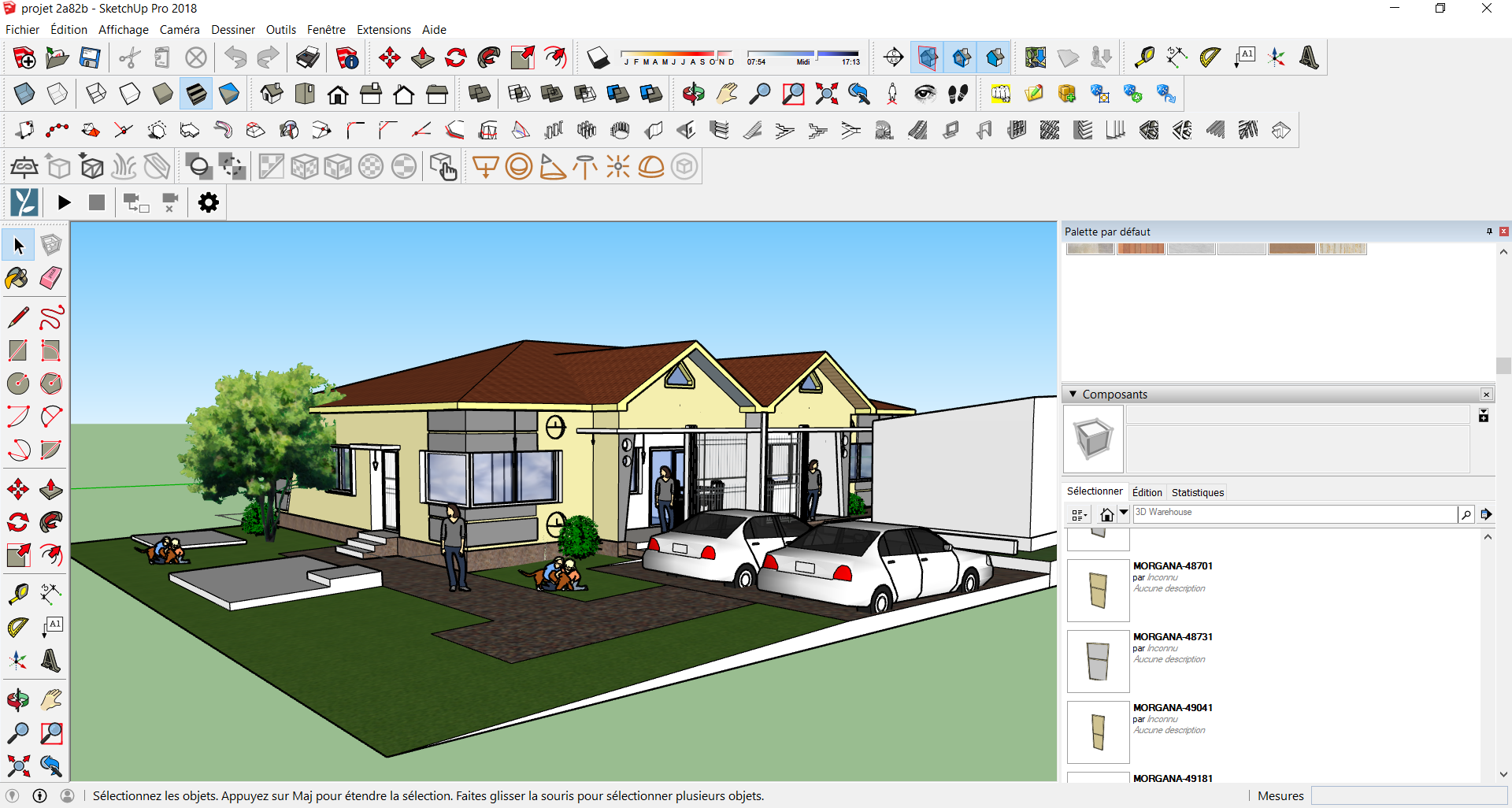Select the 3D Text tool in top toolbar
The width and height of the screenshot is (1512, 808).
[x=1310, y=57]
